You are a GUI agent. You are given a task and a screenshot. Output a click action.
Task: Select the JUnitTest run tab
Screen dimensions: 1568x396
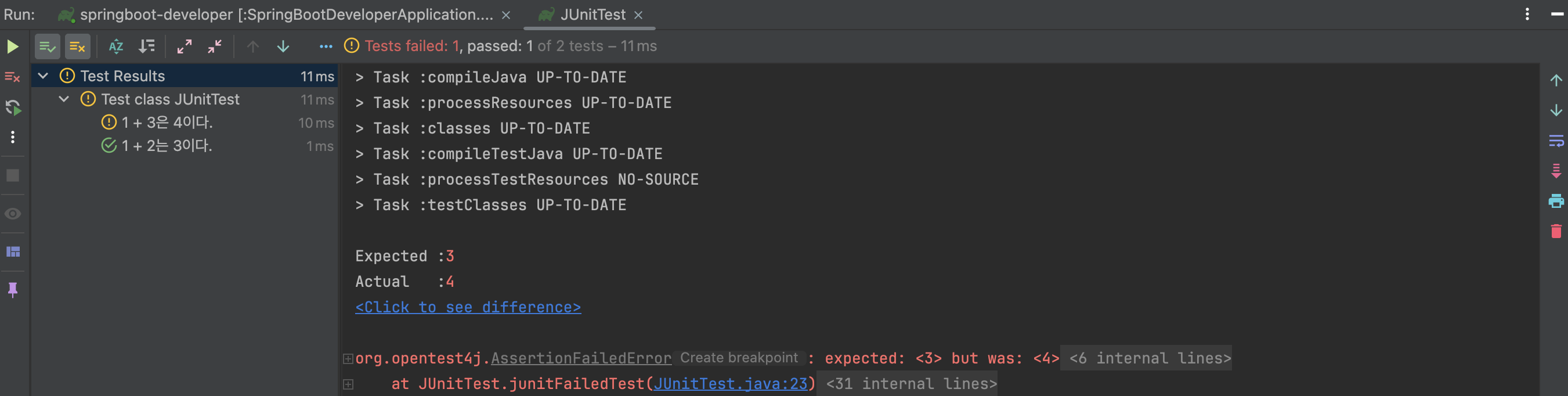(592, 15)
